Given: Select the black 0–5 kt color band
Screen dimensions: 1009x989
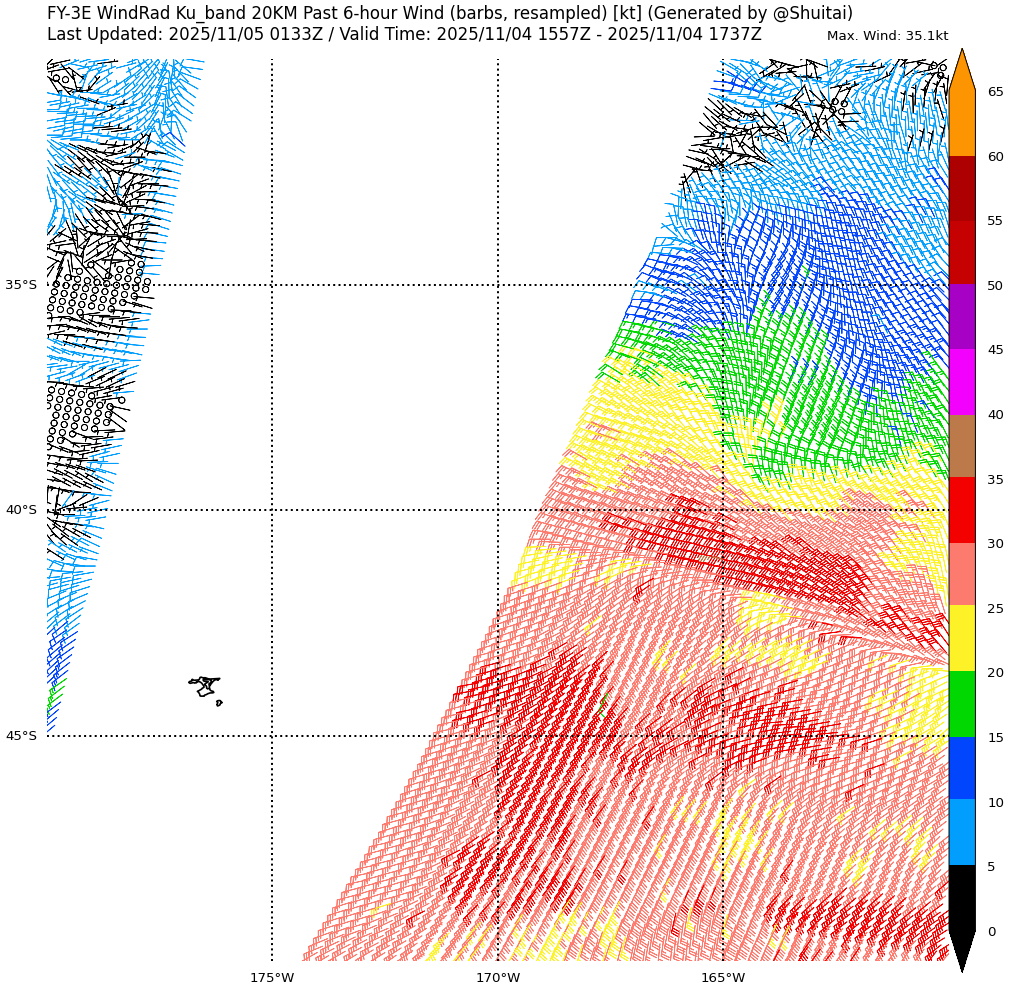Looking at the screenshot, I should [961, 898].
